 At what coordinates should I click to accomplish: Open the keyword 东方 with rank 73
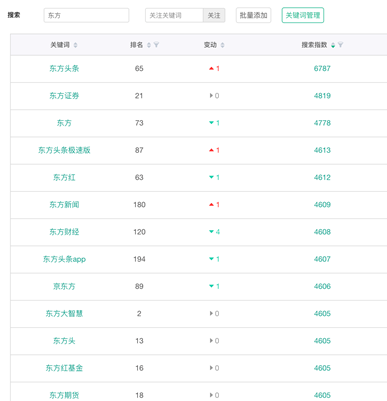coord(64,123)
